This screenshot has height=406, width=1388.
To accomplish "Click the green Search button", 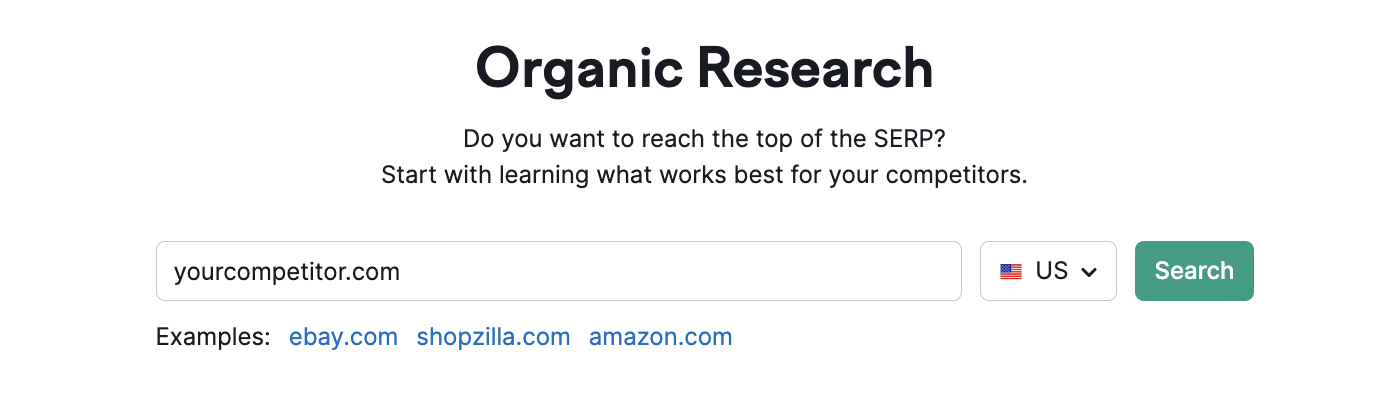I will tap(1194, 271).
